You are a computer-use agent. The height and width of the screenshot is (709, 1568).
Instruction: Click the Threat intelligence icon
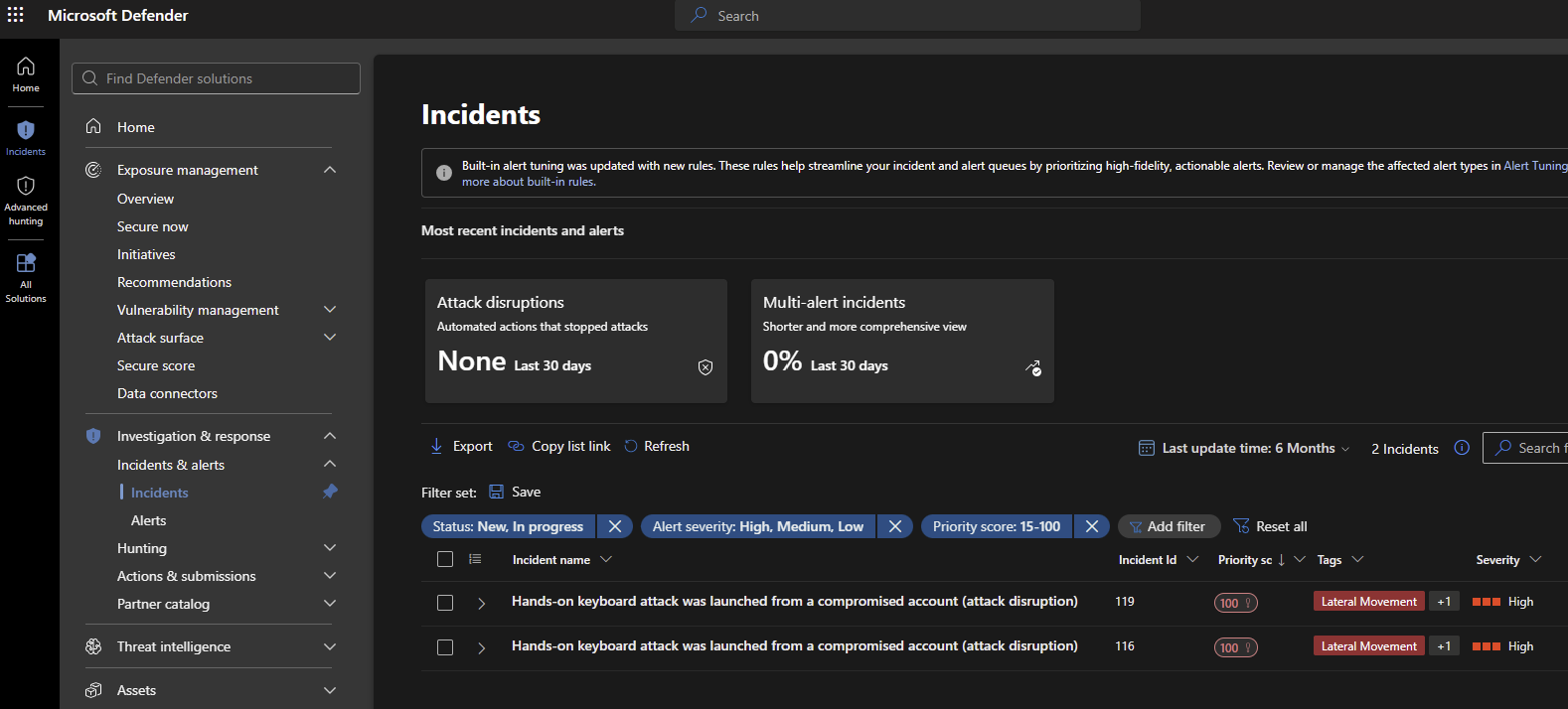[93, 646]
